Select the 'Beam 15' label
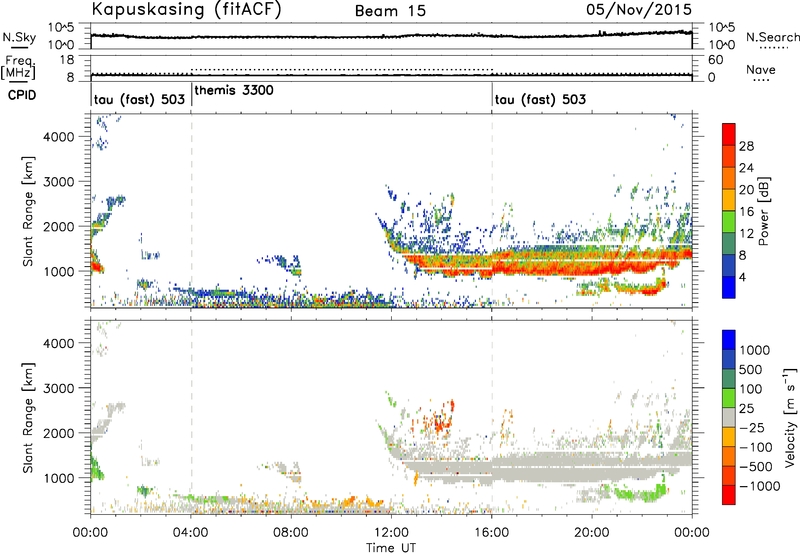The image size is (800, 554). [x=390, y=11]
